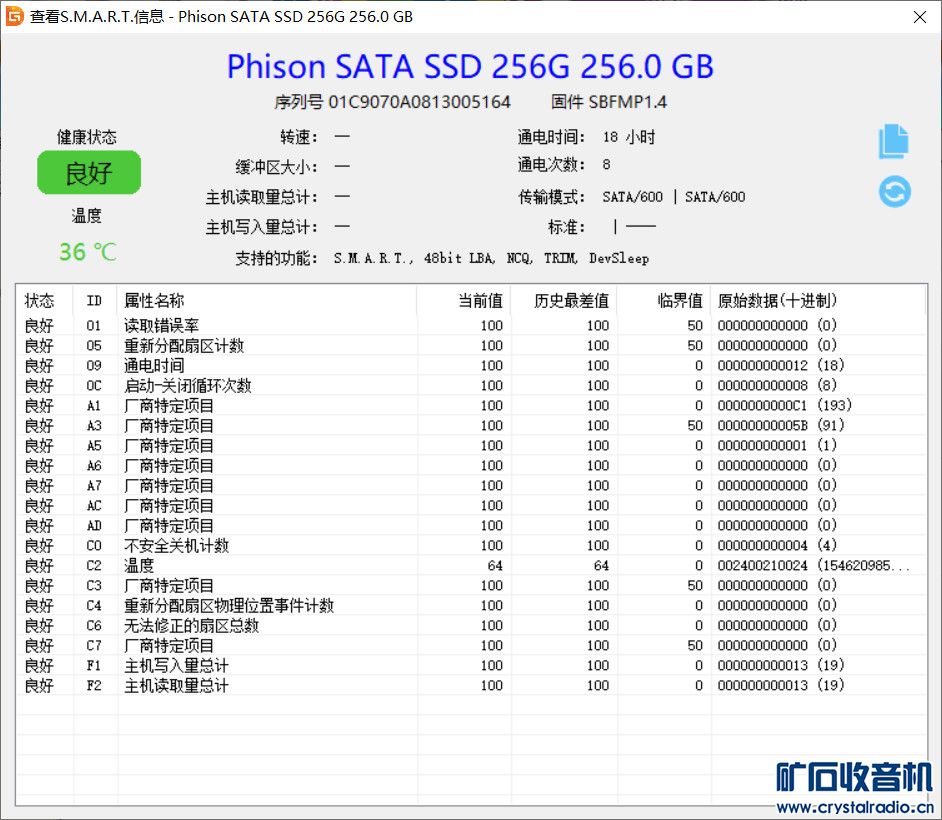Select the 温度 attribute row with ID C2
The image size is (942, 820).
tap(471, 565)
